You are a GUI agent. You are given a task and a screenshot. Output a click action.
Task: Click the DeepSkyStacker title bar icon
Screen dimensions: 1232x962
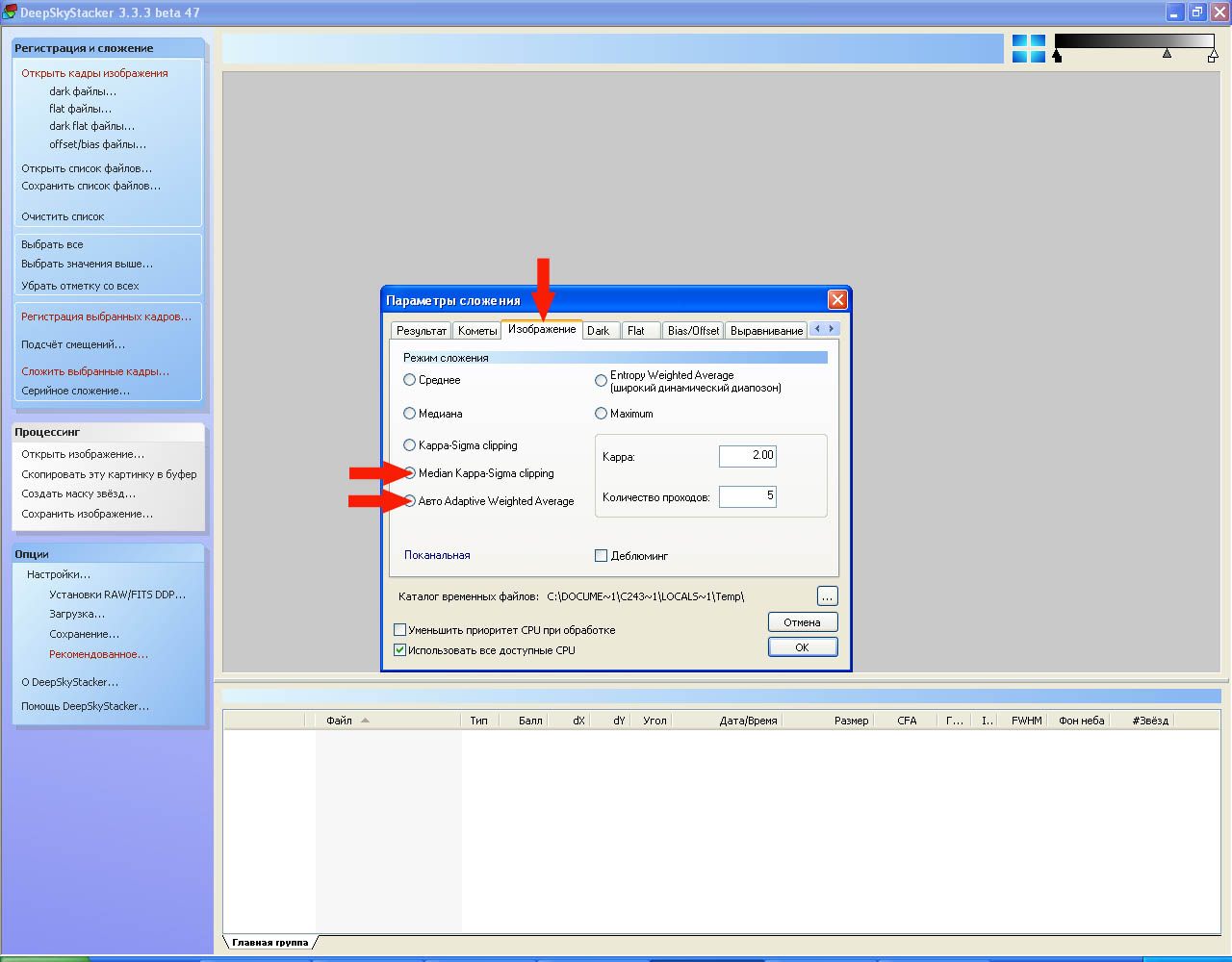(x=10, y=13)
